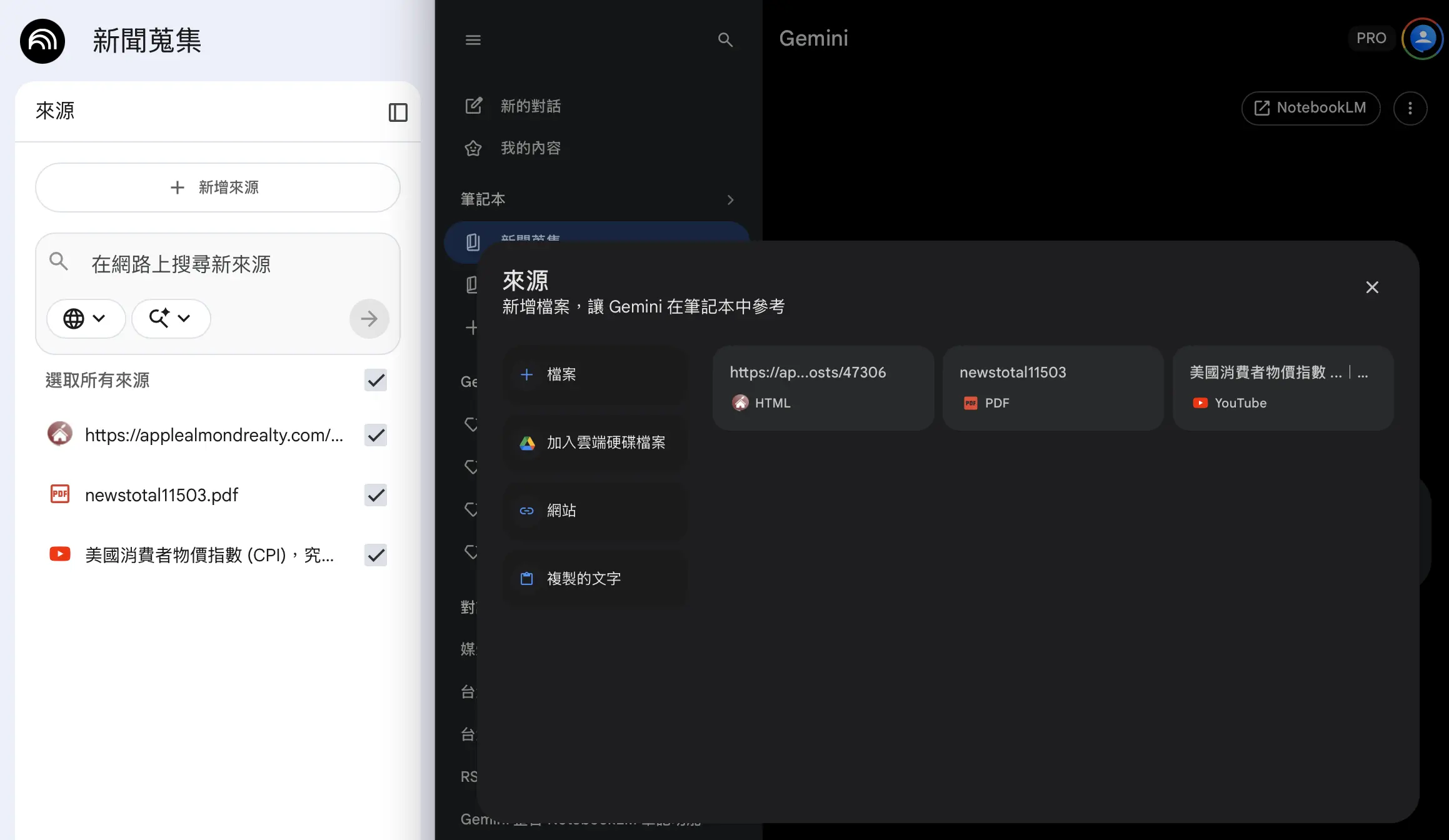Viewport: 1449px width, 840px height.
Task: Open the 美國消費者物價指數 (CPI) source row
Action: click(209, 555)
